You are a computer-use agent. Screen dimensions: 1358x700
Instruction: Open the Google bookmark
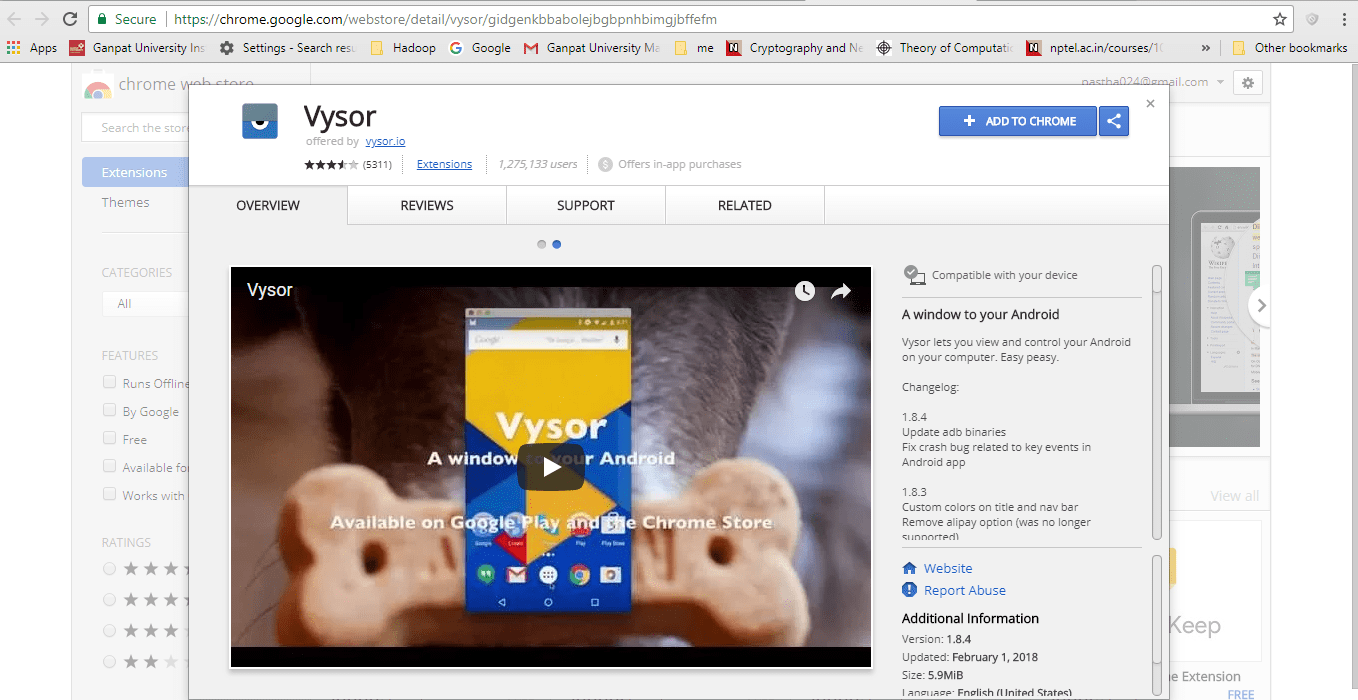point(480,48)
